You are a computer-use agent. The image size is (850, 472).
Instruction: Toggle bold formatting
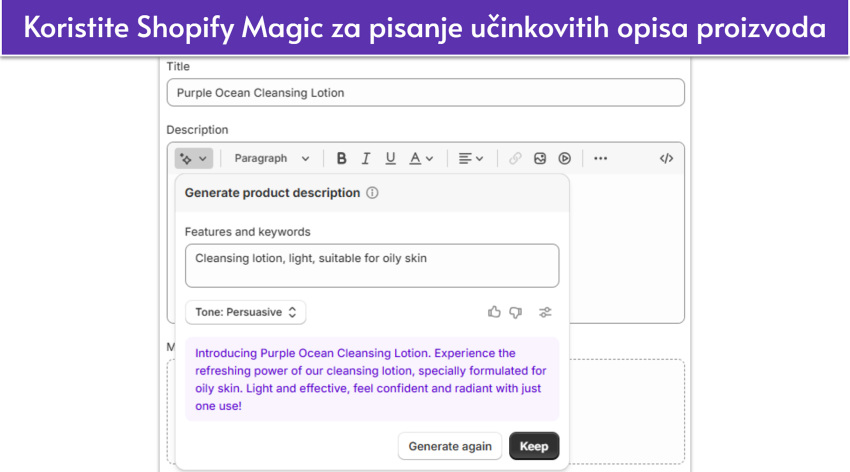342,158
